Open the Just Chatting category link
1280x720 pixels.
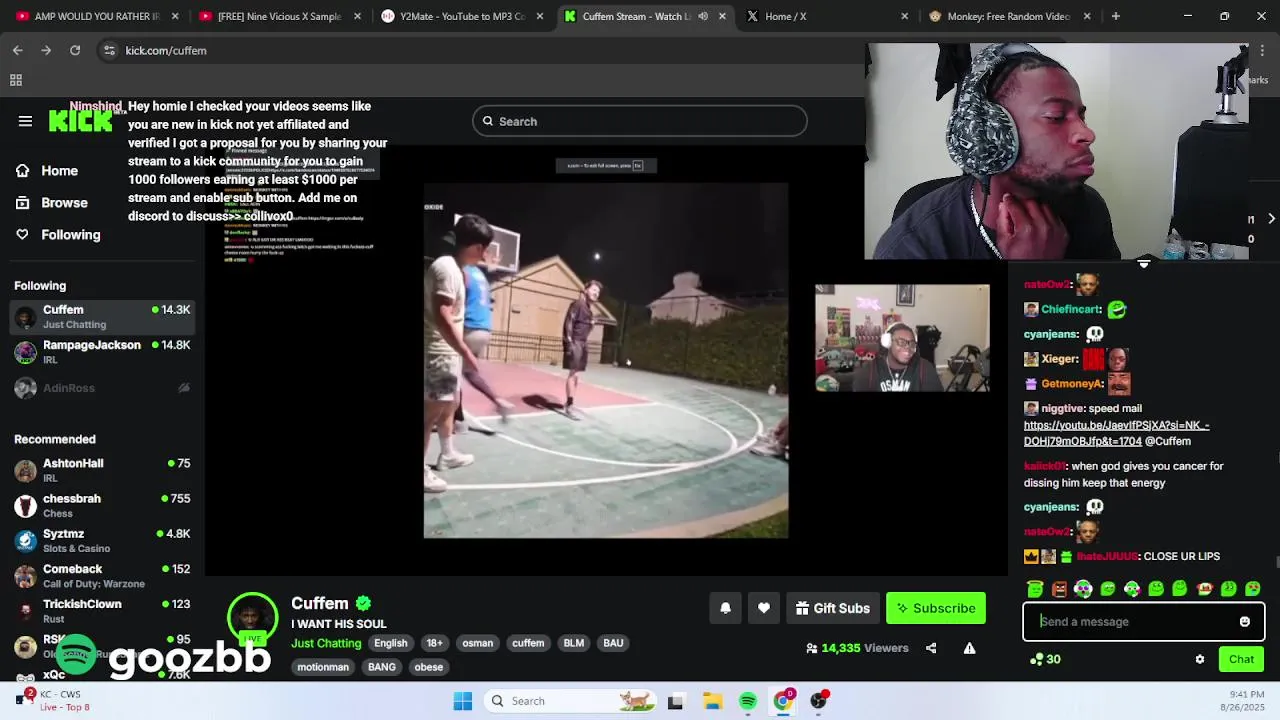(326, 643)
